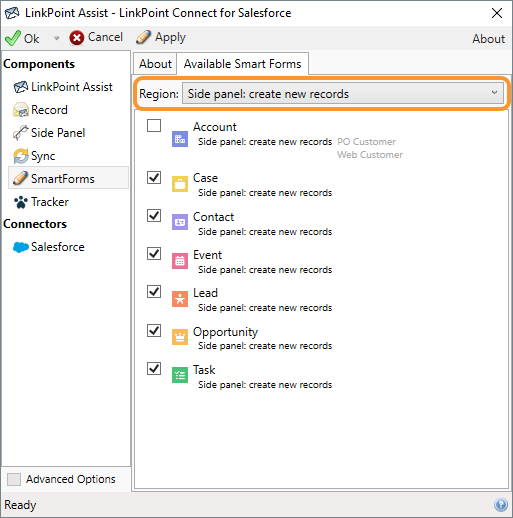
Task: Expand the Ok button dropdown arrow
Action: (56, 38)
